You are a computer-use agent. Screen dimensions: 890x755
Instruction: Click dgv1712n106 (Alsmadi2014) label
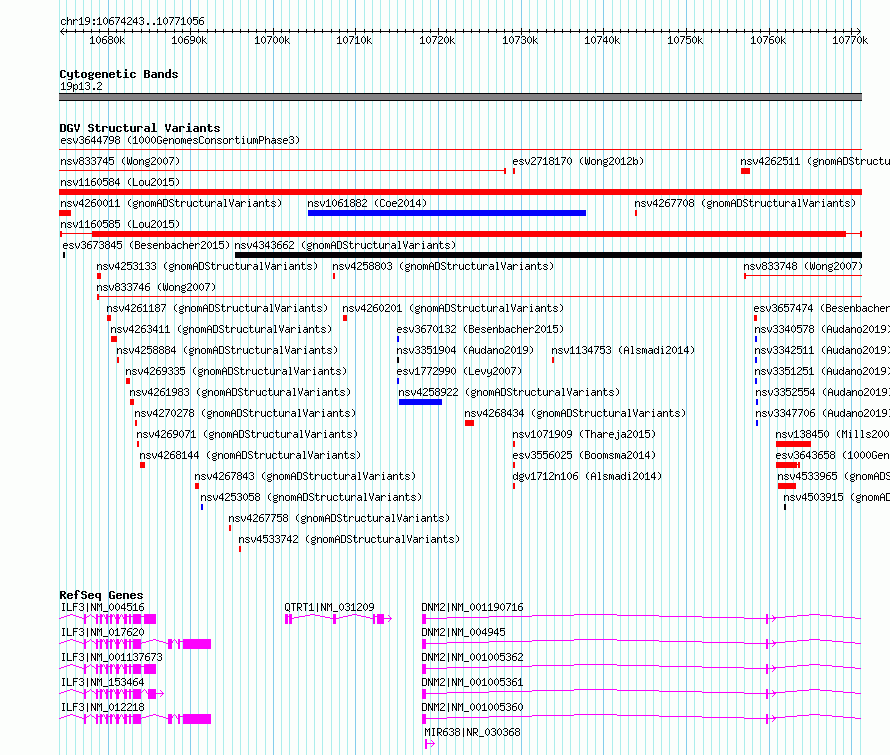point(587,476)
